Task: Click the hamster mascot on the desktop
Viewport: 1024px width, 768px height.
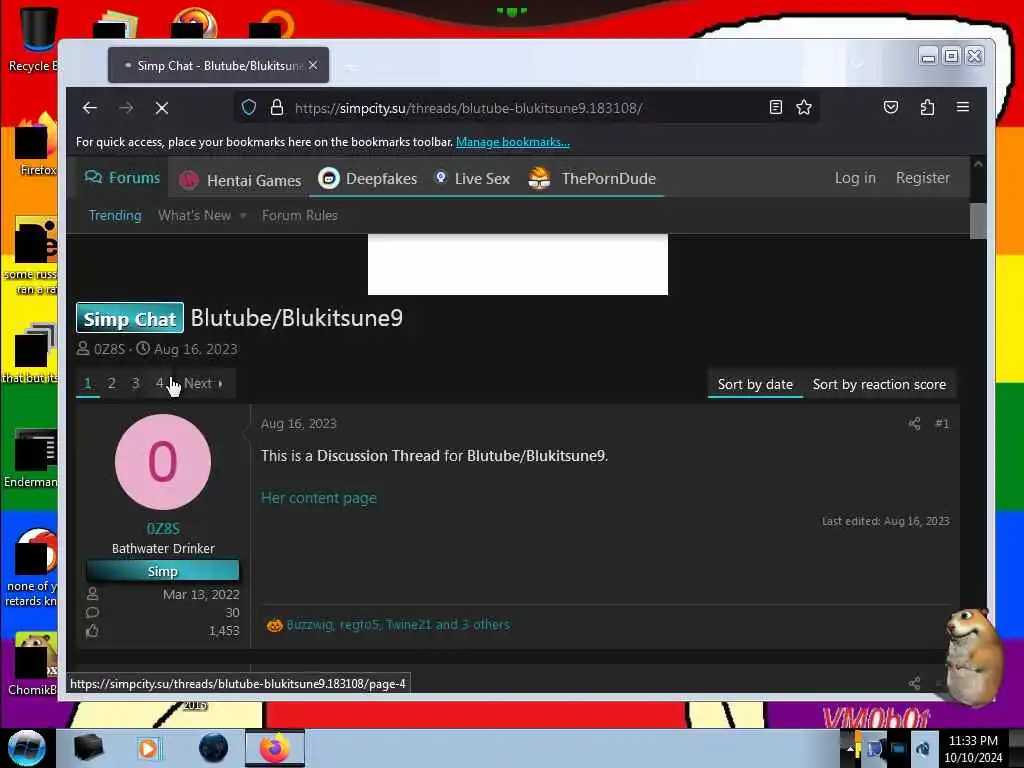Action: (x=972, y=656)
